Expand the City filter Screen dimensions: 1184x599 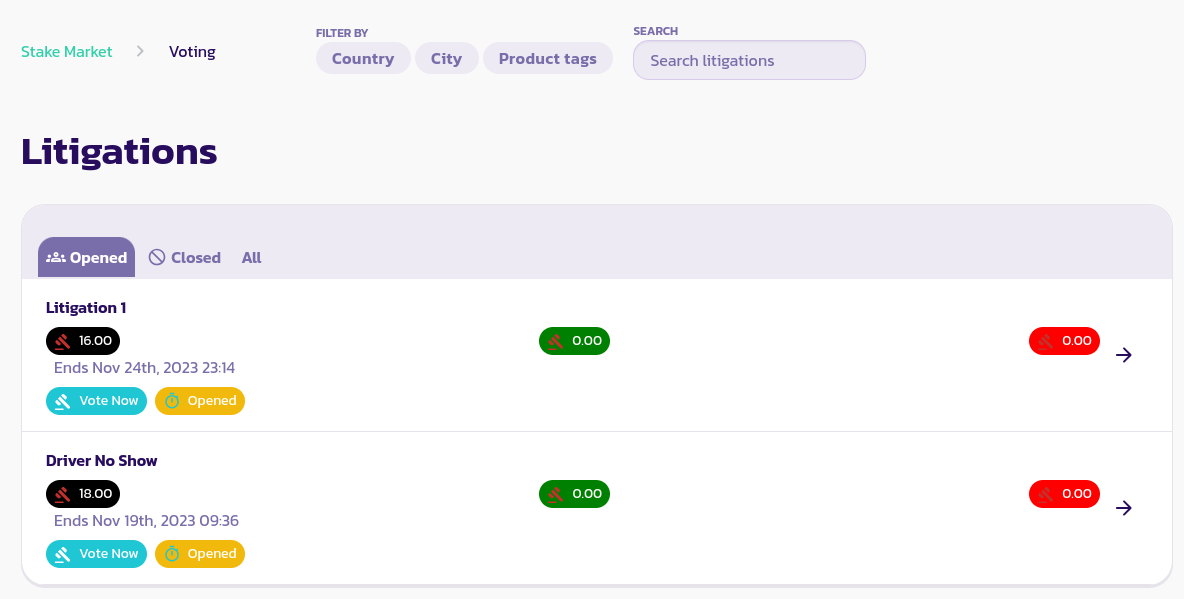pos(446,59)
